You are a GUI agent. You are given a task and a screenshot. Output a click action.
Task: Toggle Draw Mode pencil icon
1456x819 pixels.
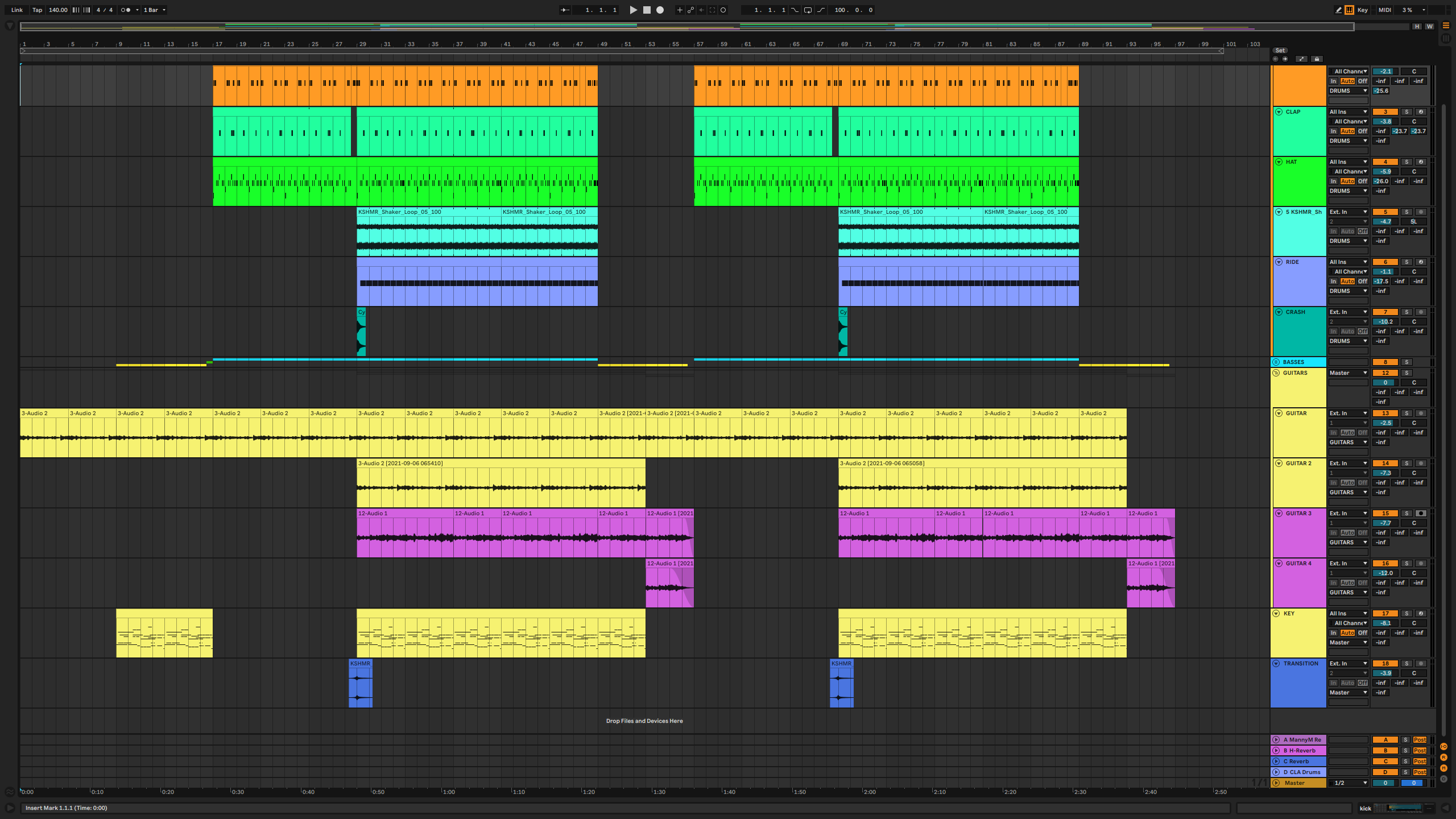coord(1338,10)
